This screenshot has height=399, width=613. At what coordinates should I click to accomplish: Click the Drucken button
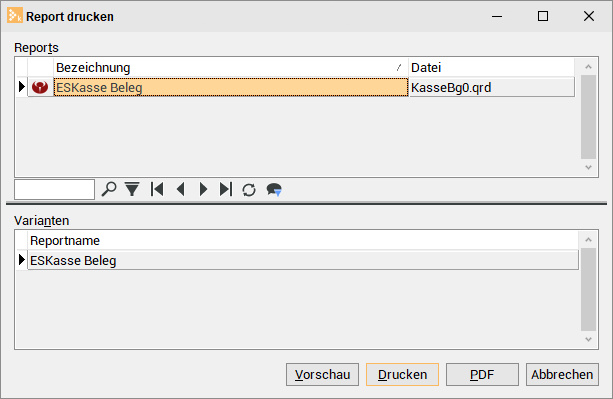[x=402, y=374]
